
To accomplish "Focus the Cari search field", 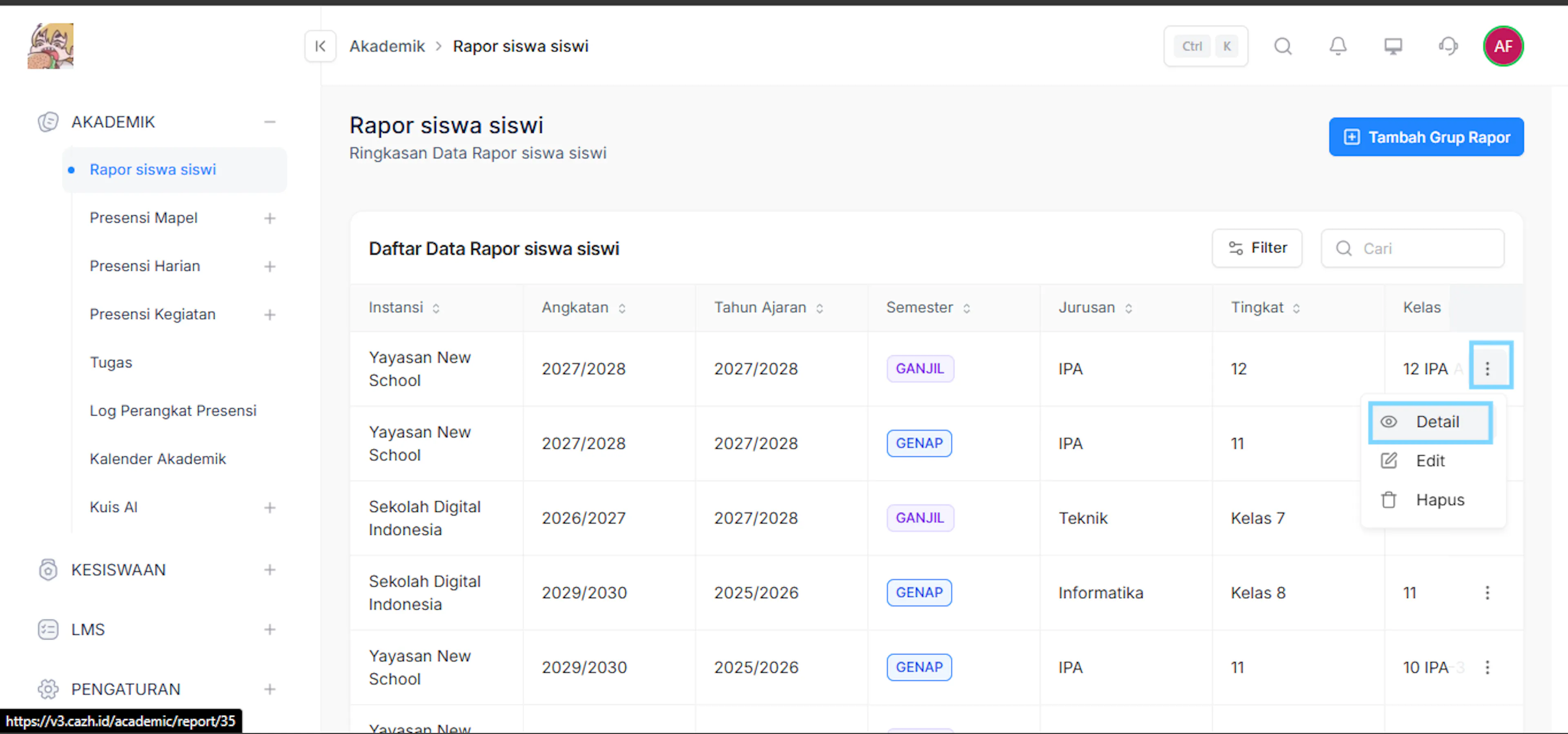I will (1413, 248).
